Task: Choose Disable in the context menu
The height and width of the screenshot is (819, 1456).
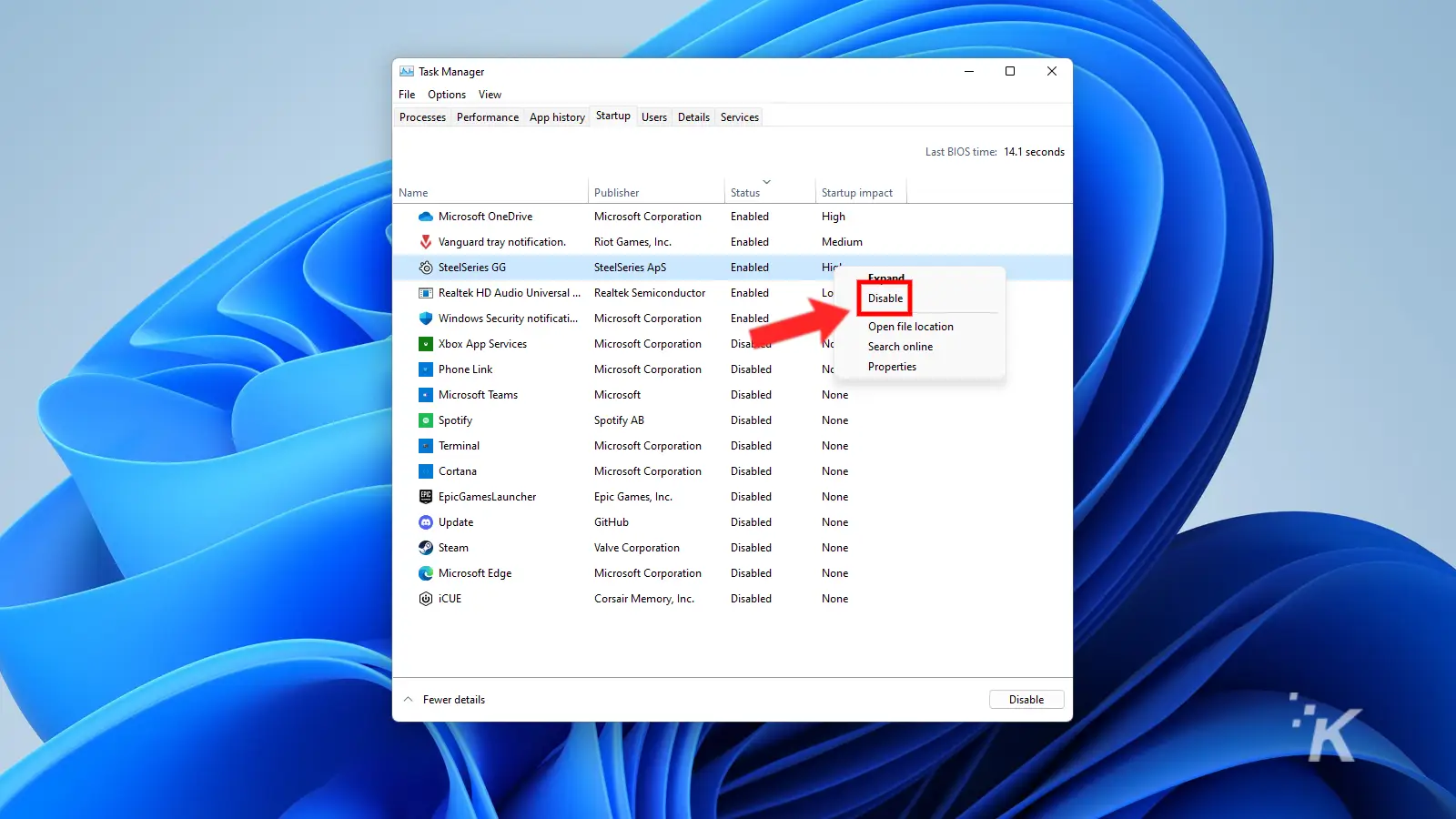Action: [885, 298]
